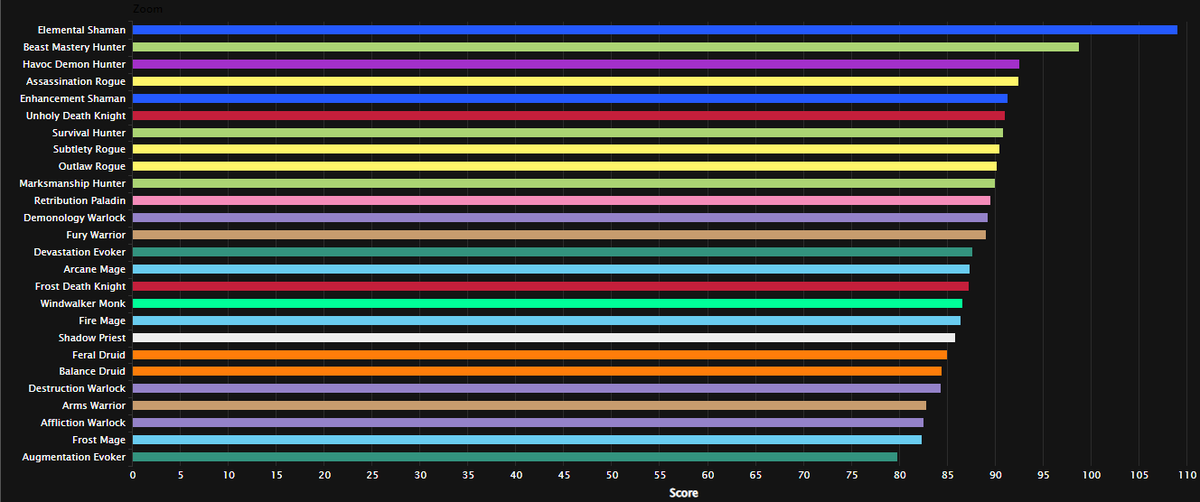
Task: Select the Havoc Demon Hunter label
Action: (75, 64)
